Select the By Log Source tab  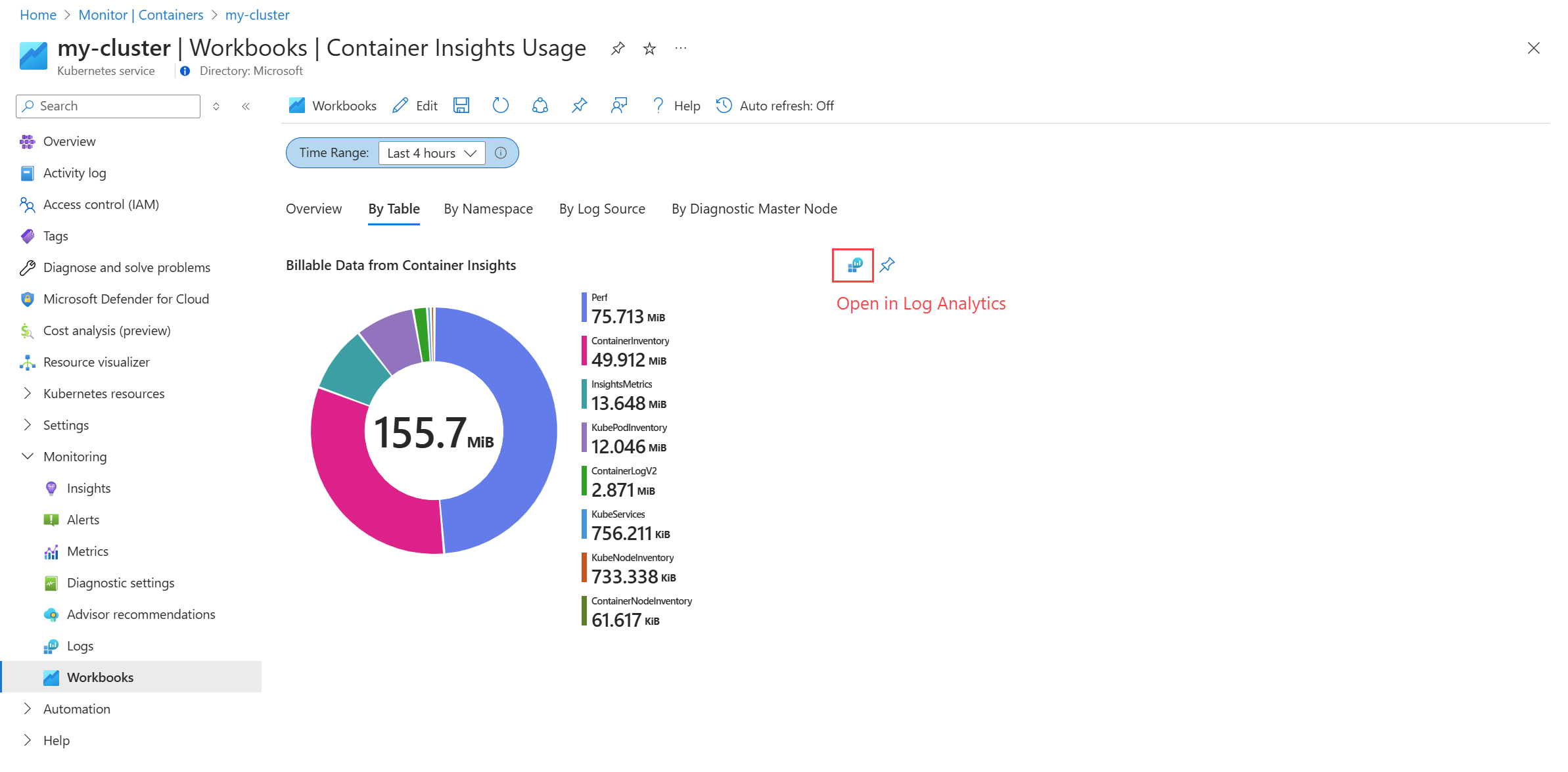tap(602, 209)
